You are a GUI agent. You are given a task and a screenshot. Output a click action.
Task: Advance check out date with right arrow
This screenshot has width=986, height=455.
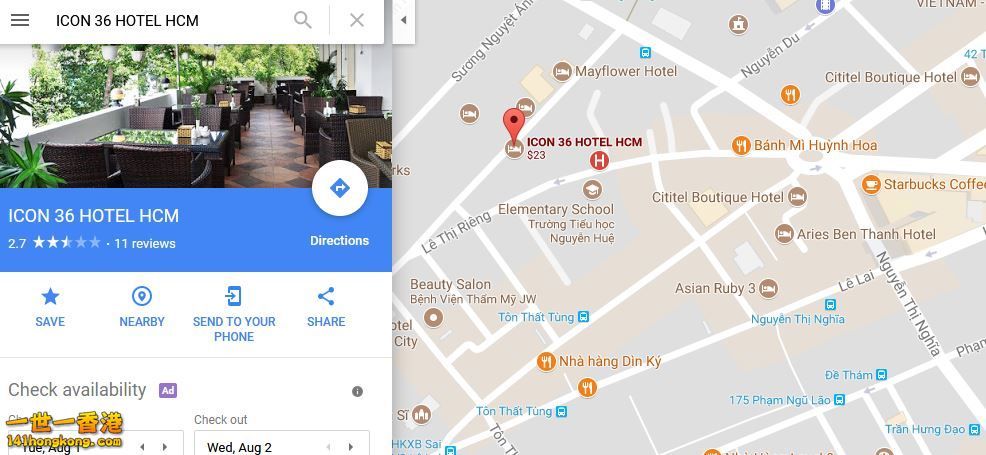351,447
